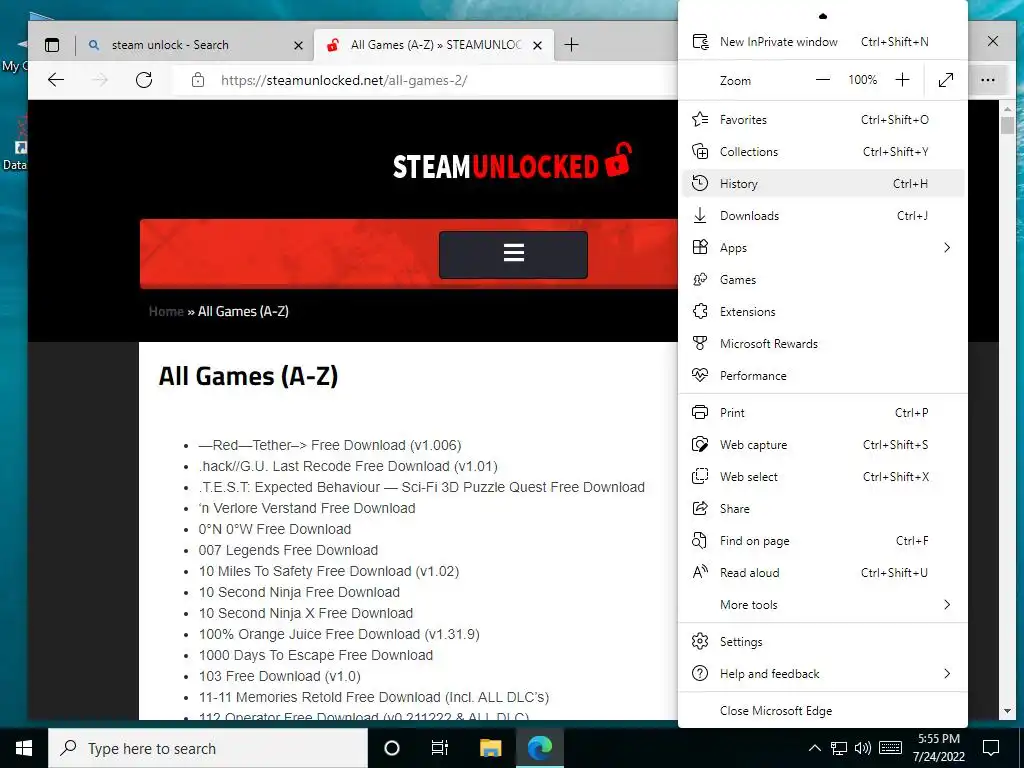Click the taskbar search box
The width and height of the screenshot is (1024, 768).
tap(208, 748)
